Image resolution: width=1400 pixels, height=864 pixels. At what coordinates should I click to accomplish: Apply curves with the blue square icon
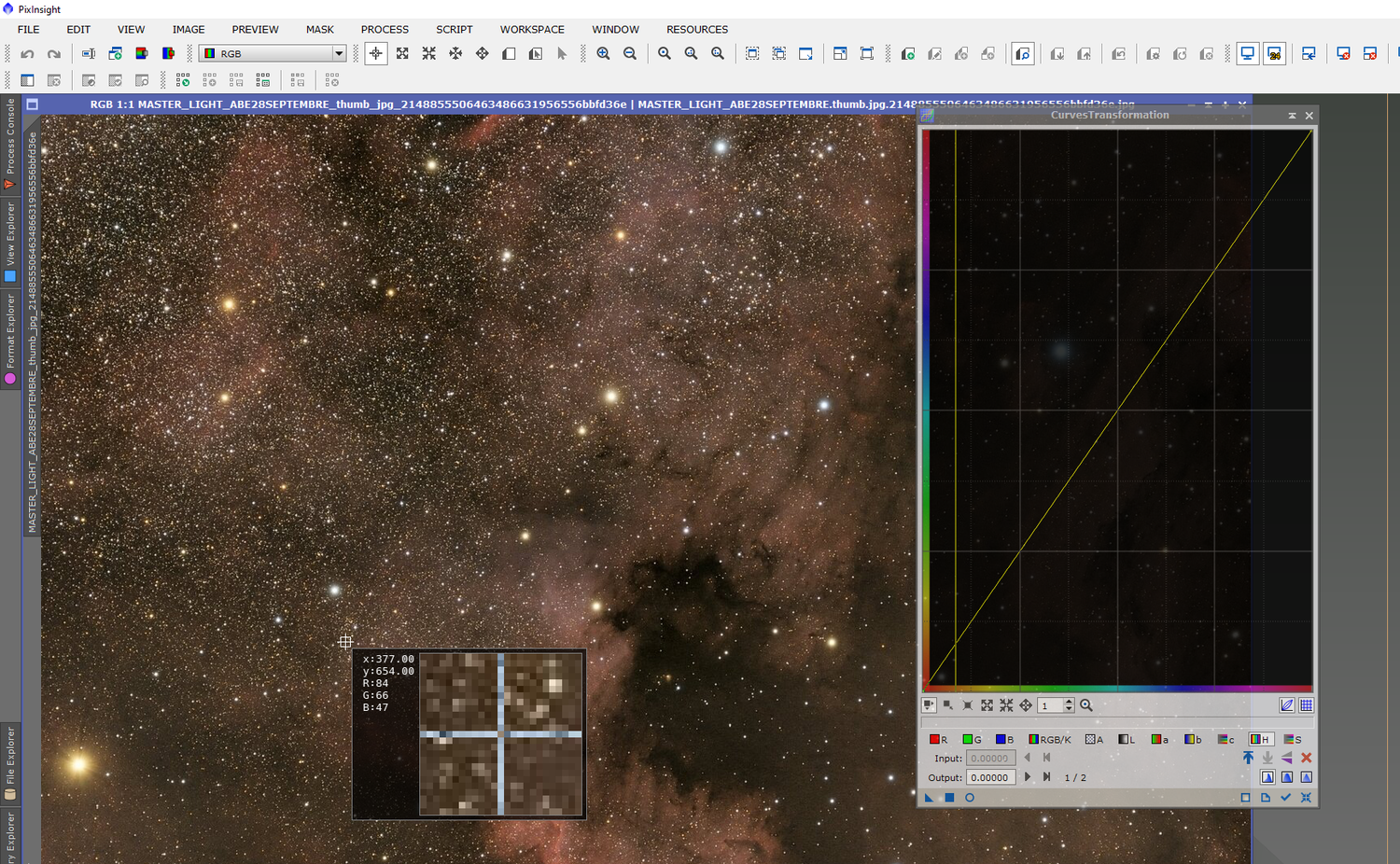[x=949, y=798]
